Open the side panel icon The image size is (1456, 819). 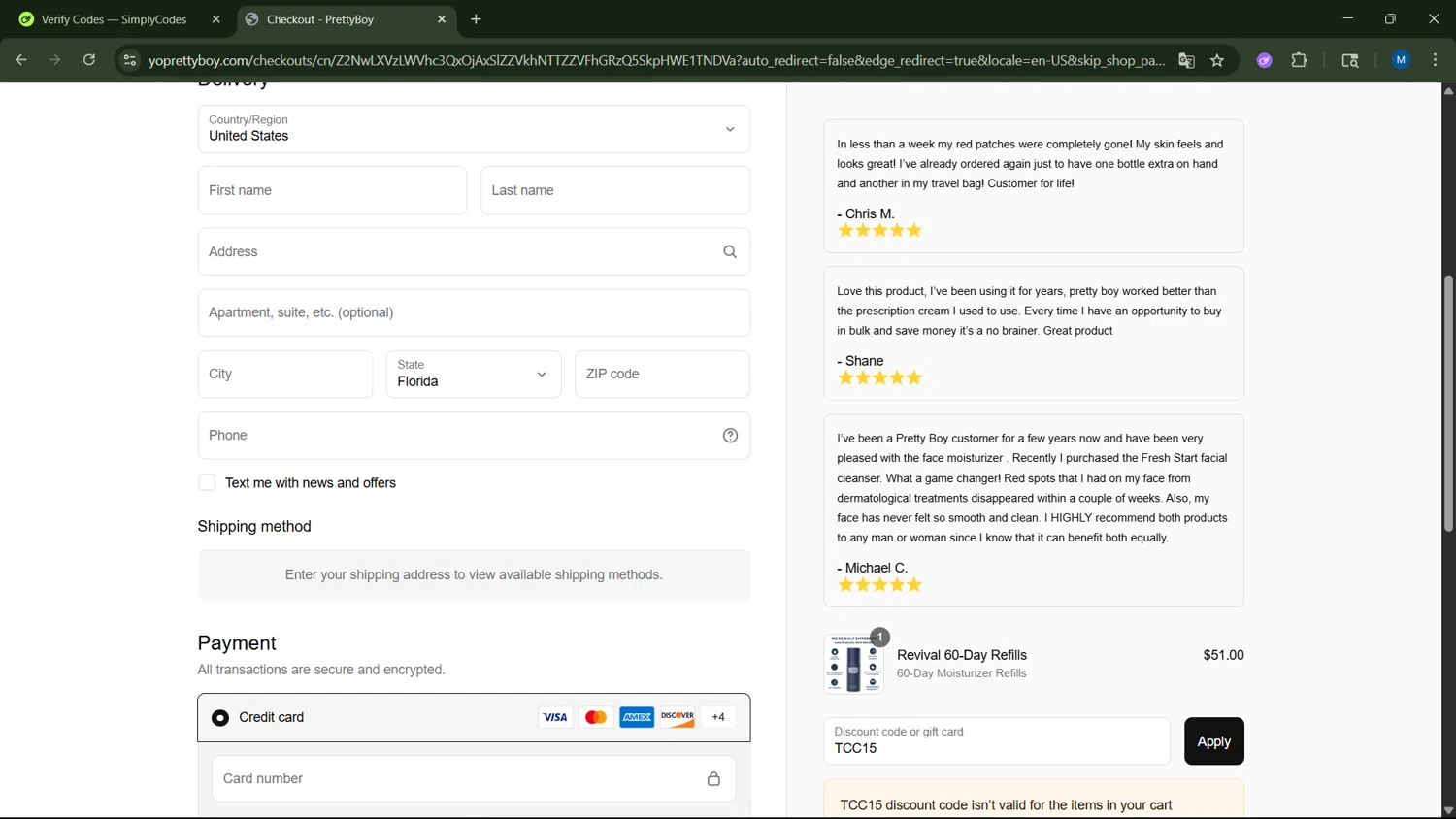[1350, 60]
